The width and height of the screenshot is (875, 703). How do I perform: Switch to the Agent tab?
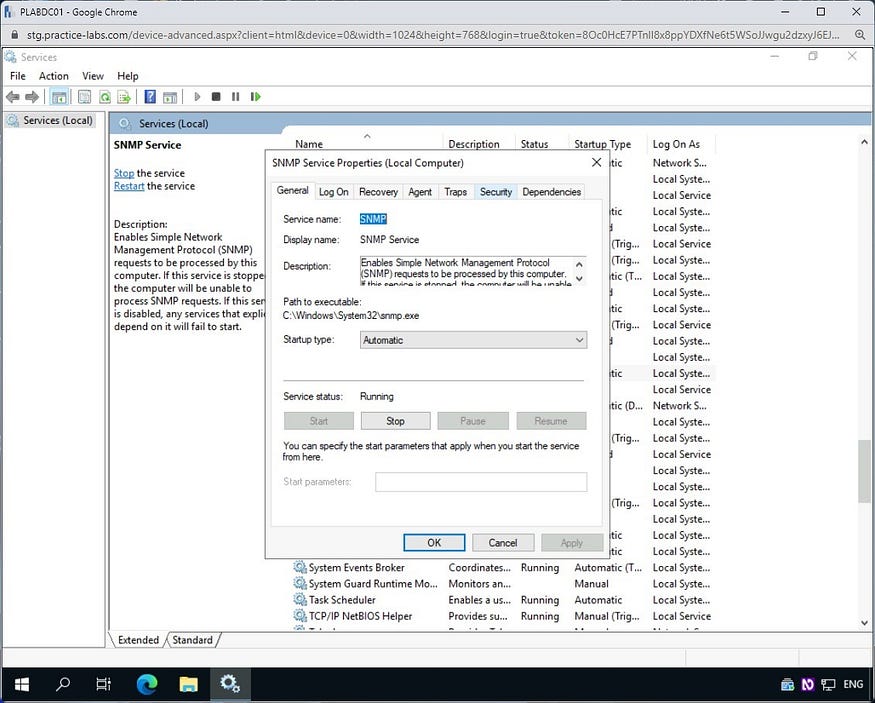click(420, 192)
